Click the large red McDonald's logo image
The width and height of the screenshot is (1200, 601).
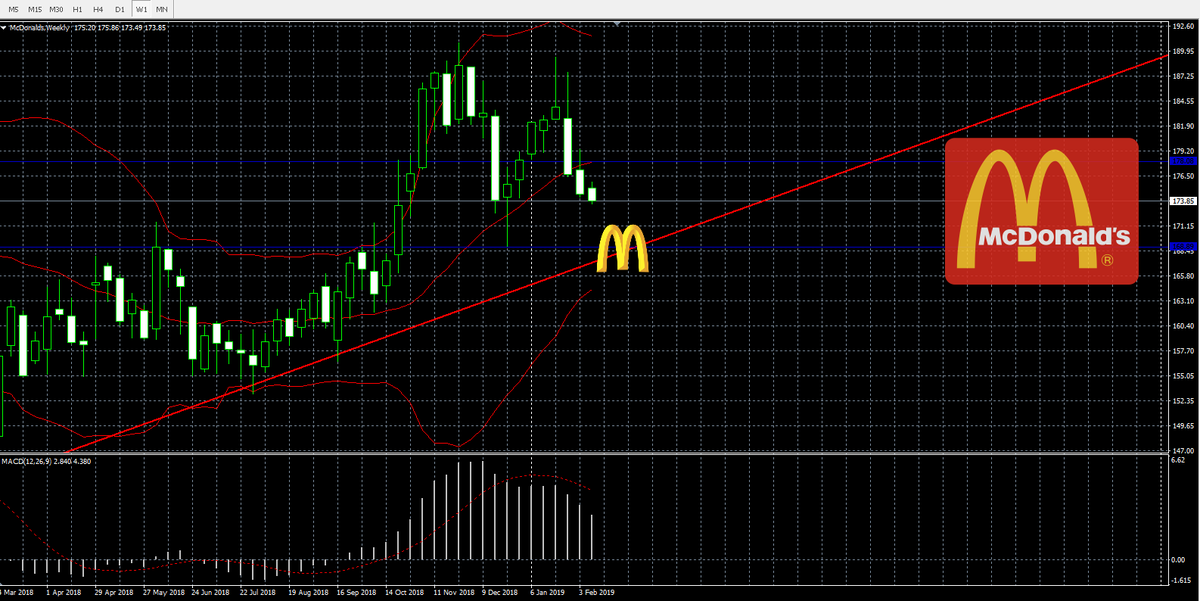point(1041,211)
